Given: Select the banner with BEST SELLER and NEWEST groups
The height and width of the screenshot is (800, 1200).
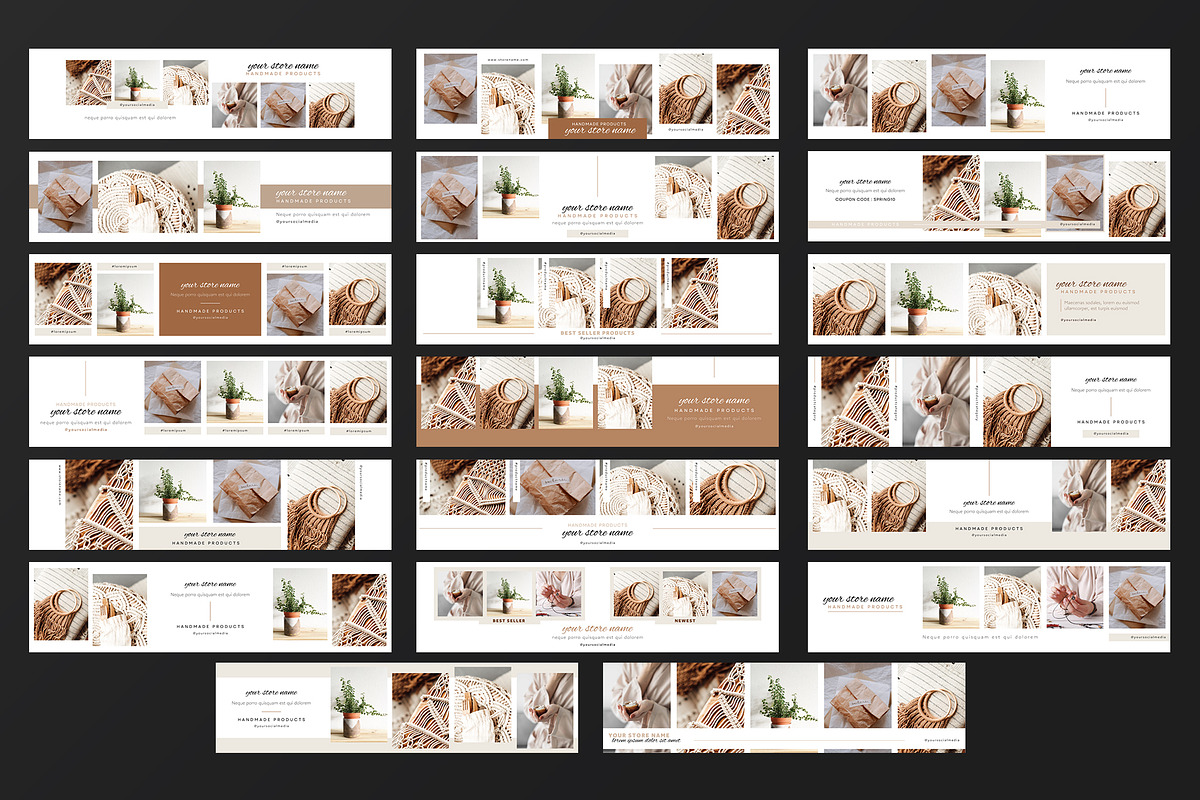Looking at the screenshot, I should click(598, 607).
